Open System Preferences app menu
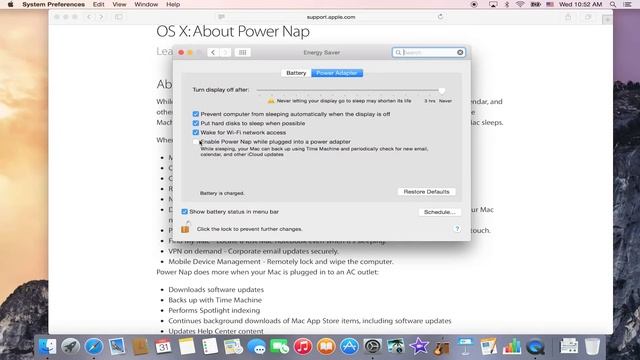The height and width of the screenshot is (360, 640). pos(53,4)
